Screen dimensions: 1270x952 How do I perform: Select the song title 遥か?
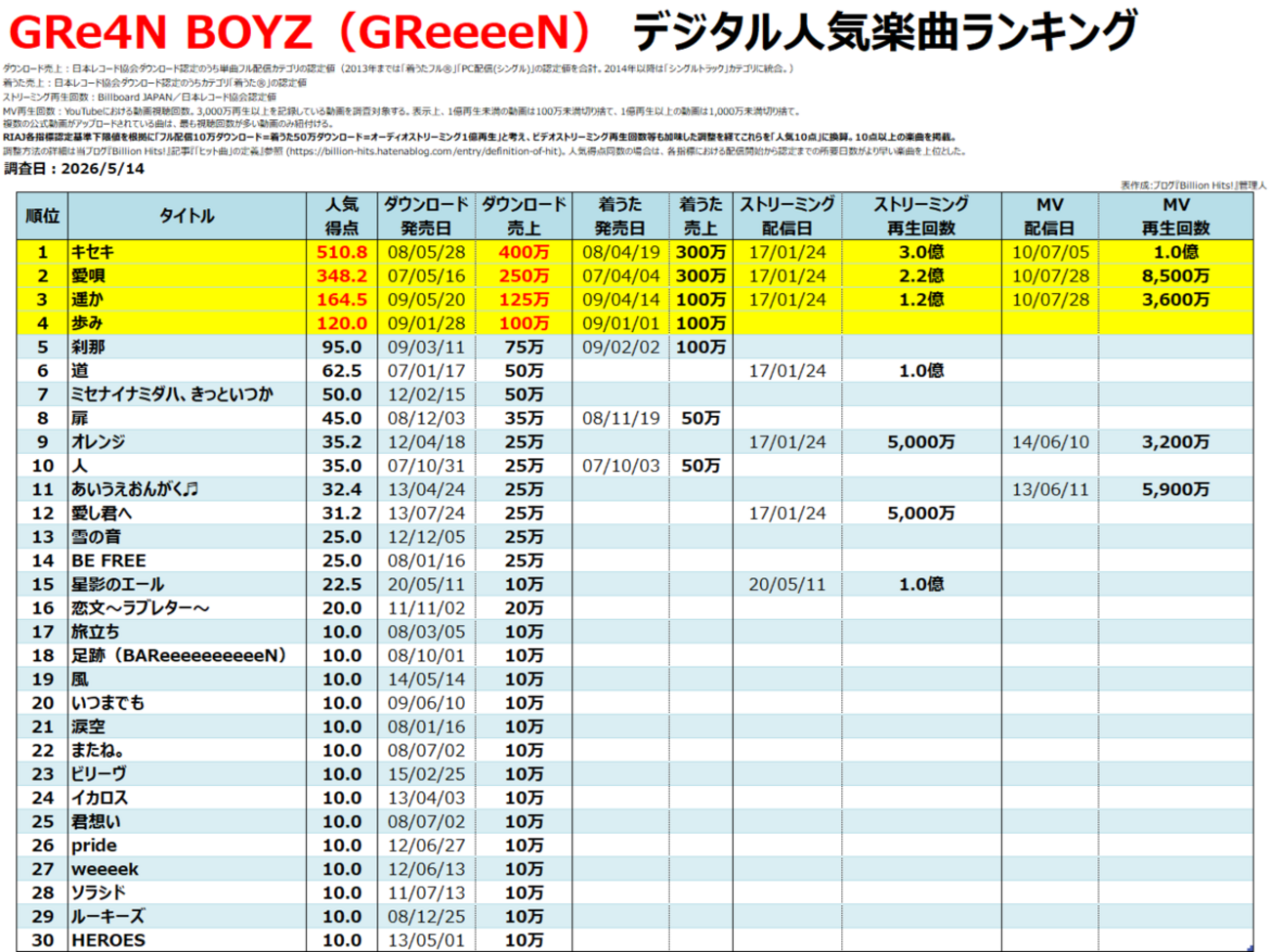tap(87, 299)
